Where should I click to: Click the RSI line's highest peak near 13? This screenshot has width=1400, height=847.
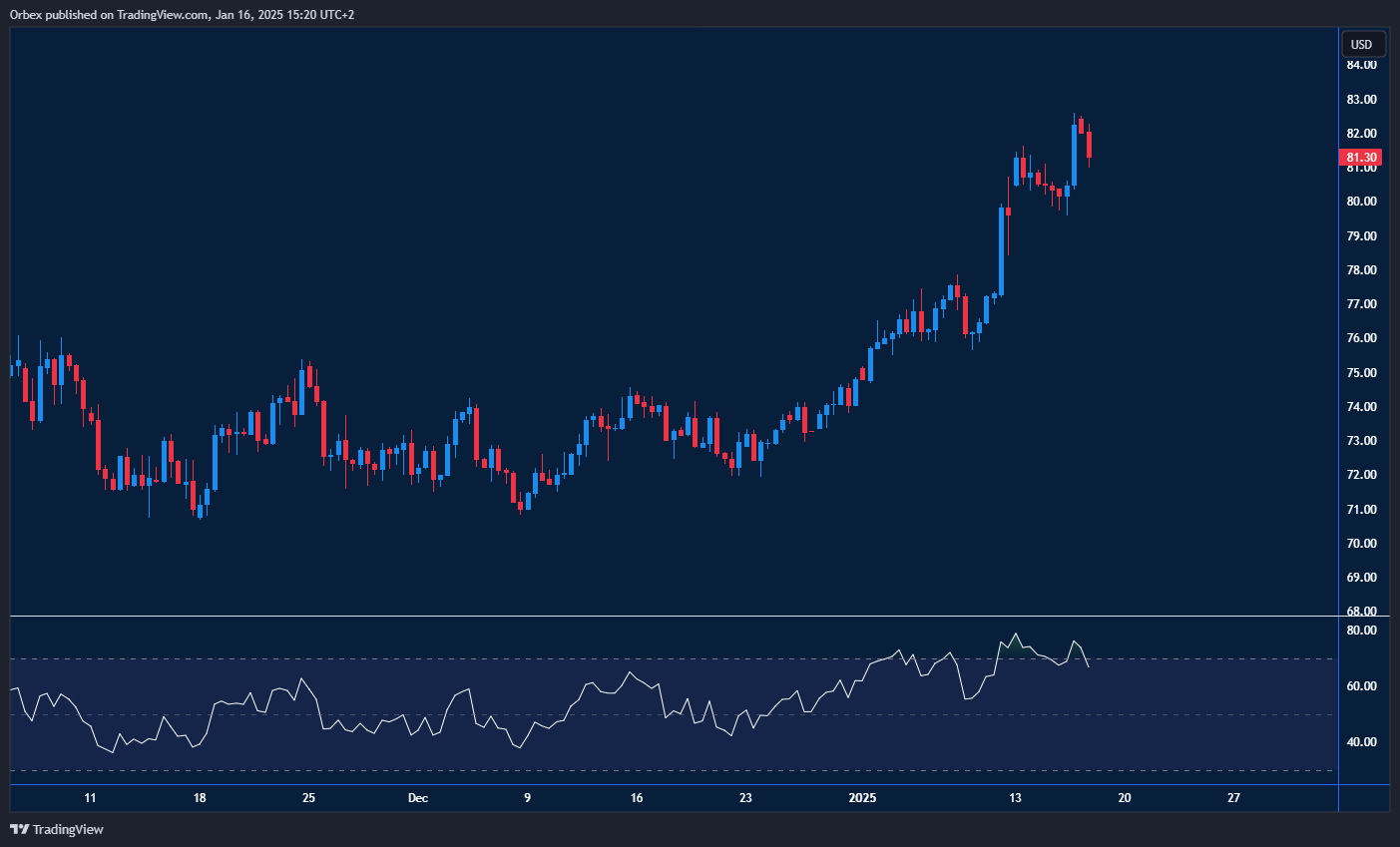[x=1016, y=635]
